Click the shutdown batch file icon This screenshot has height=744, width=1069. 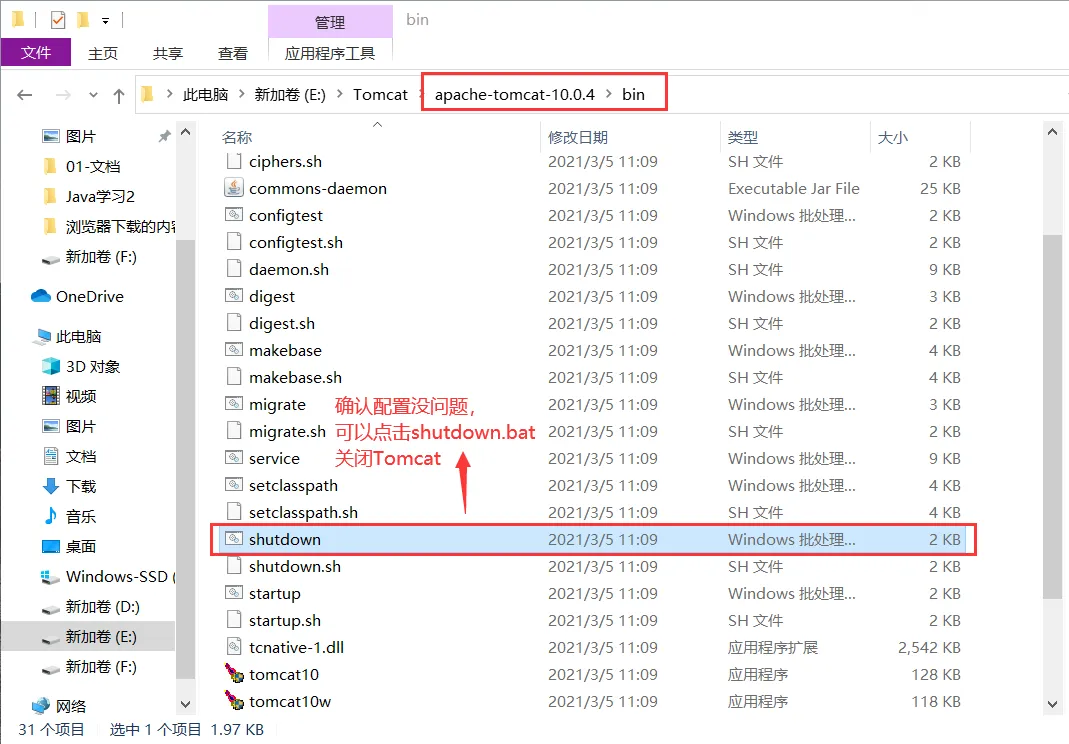point(234,539)
